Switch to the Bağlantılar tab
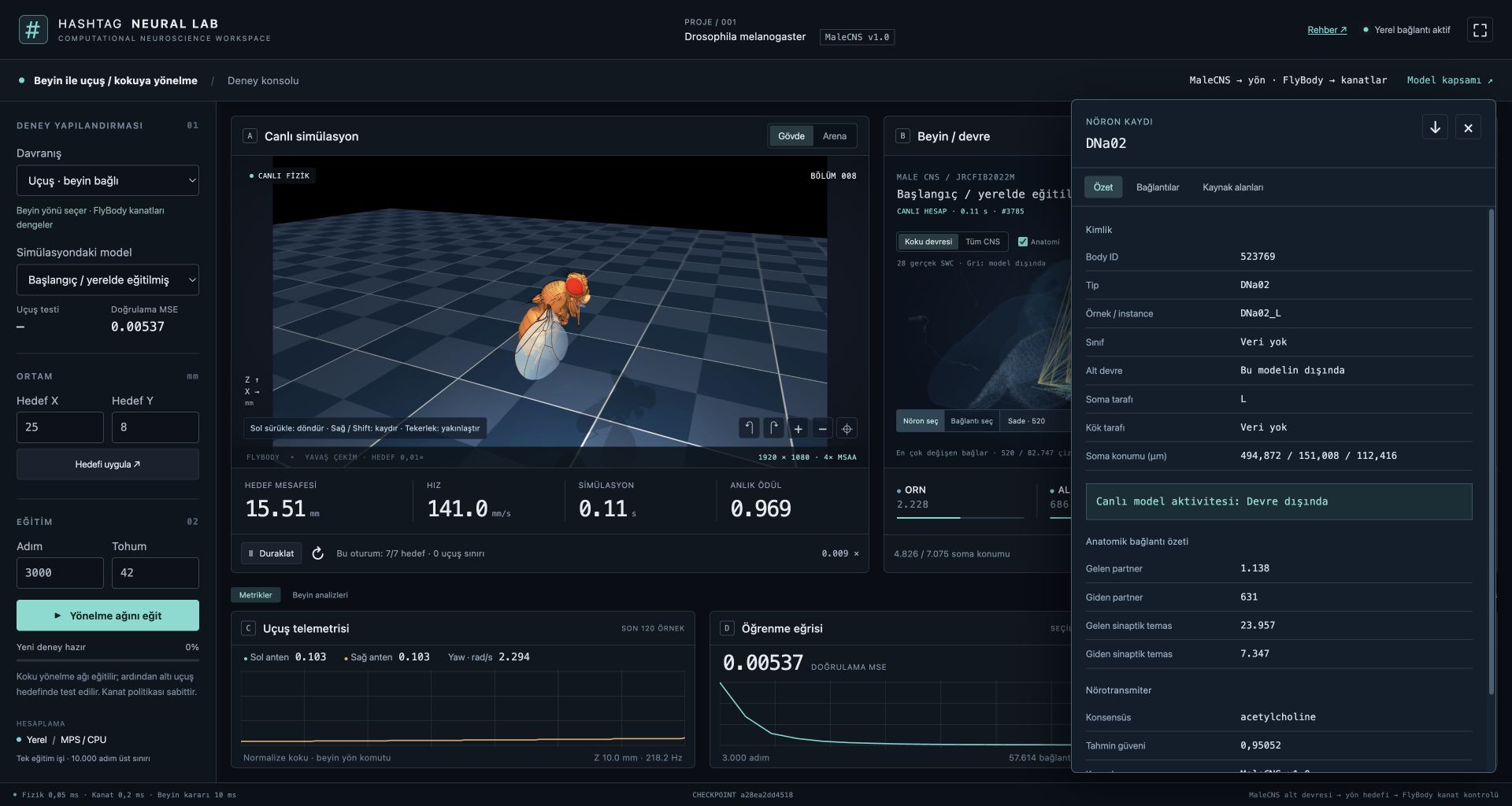1512x806 pixels. [x=1158, y=187]
